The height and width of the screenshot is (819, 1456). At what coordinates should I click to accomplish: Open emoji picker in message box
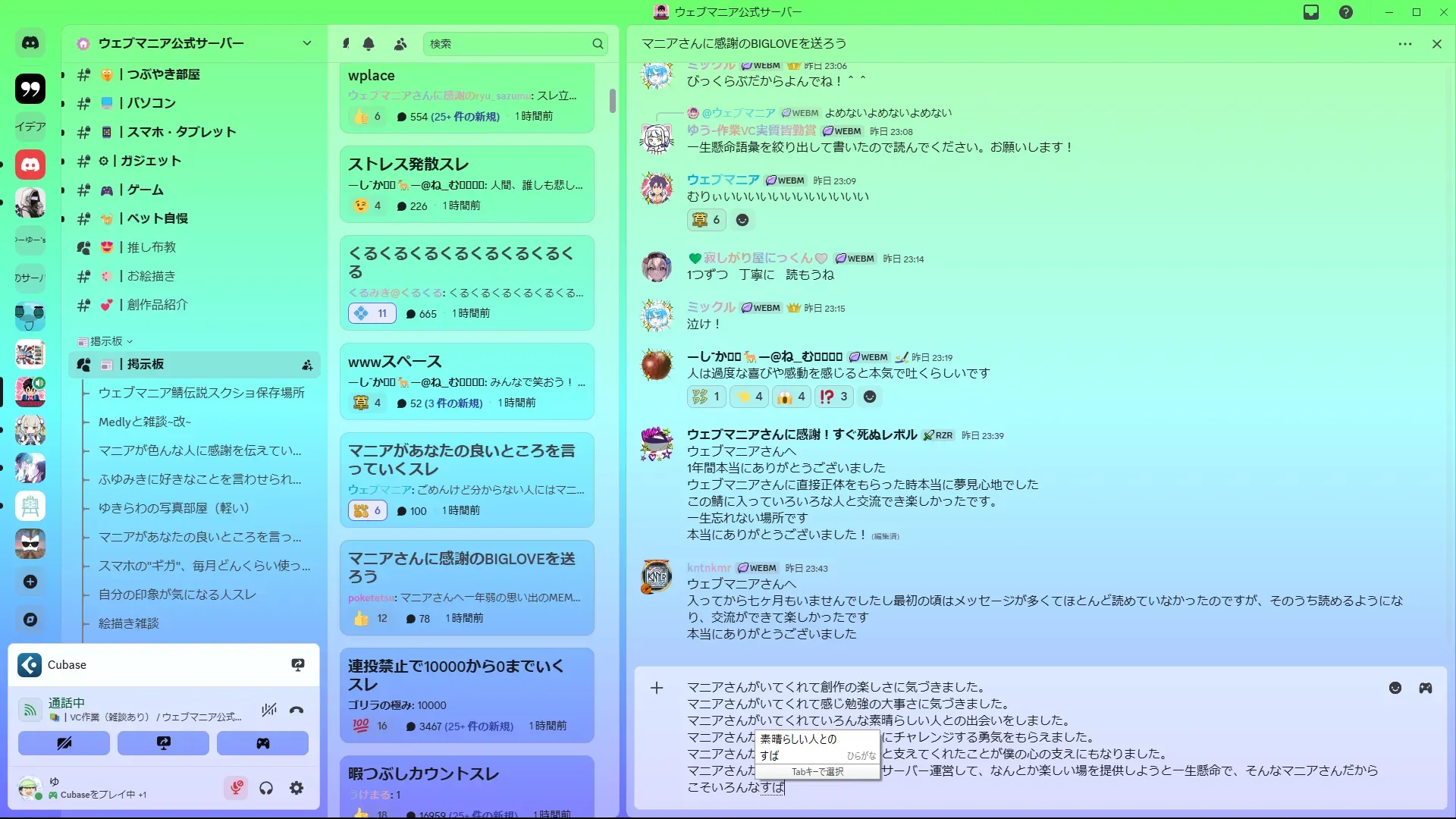coord(1395,688)
